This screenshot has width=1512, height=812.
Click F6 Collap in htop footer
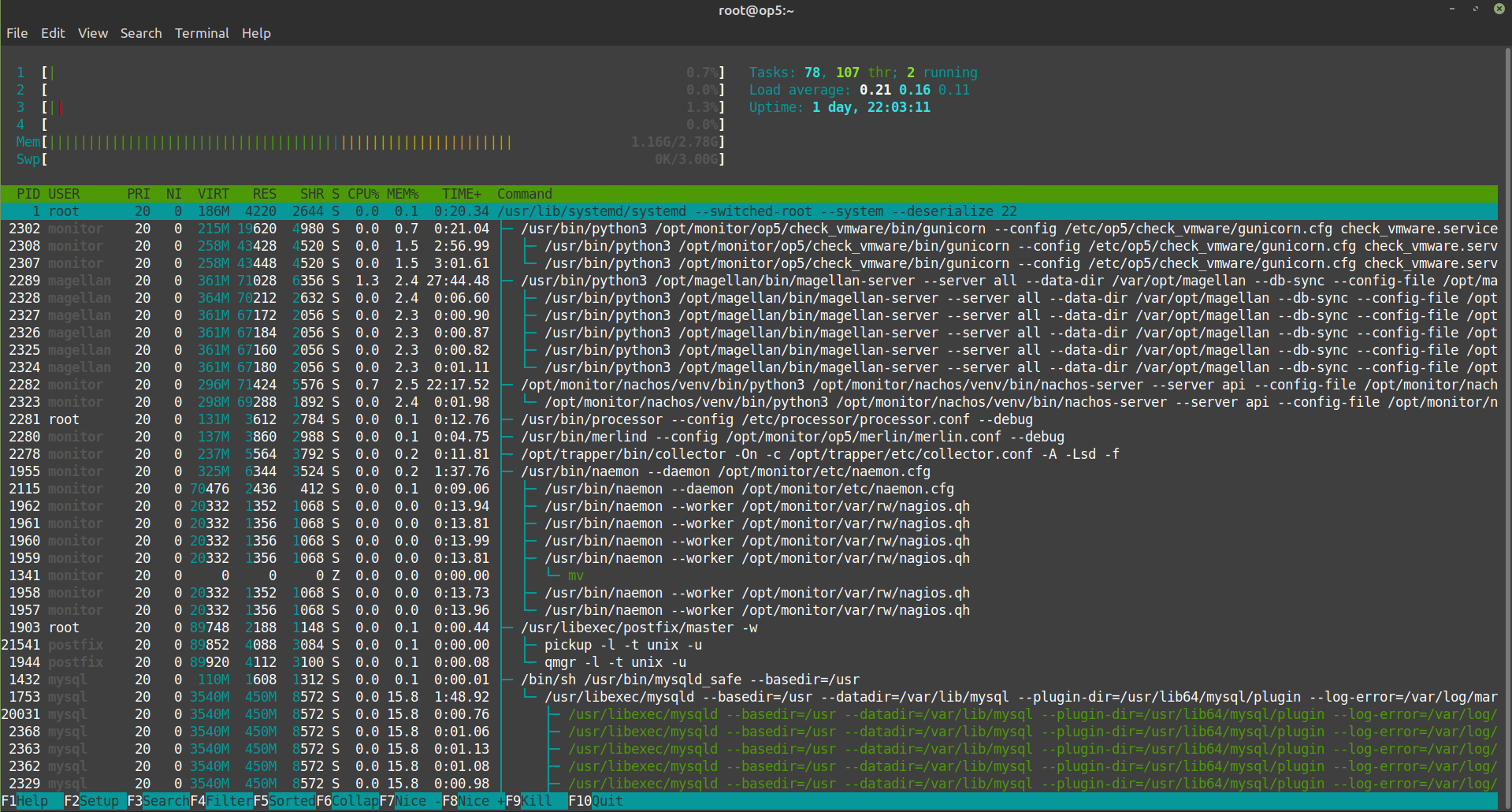point(347,801)
